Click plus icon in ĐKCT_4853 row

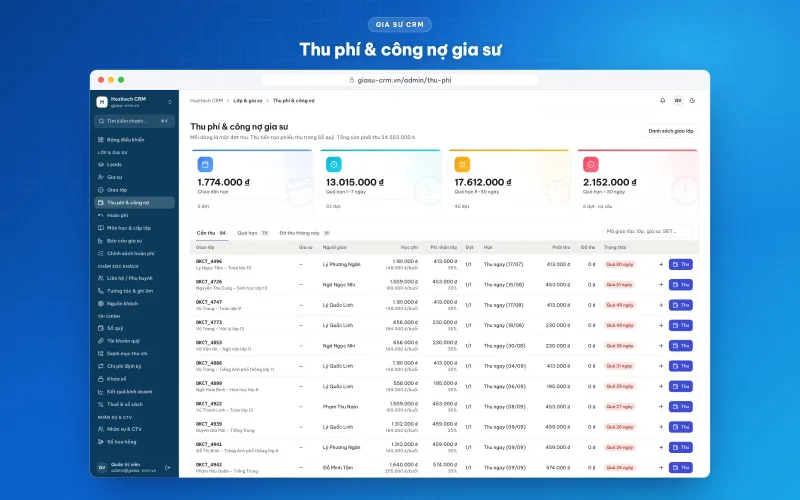tap(661, 345)
